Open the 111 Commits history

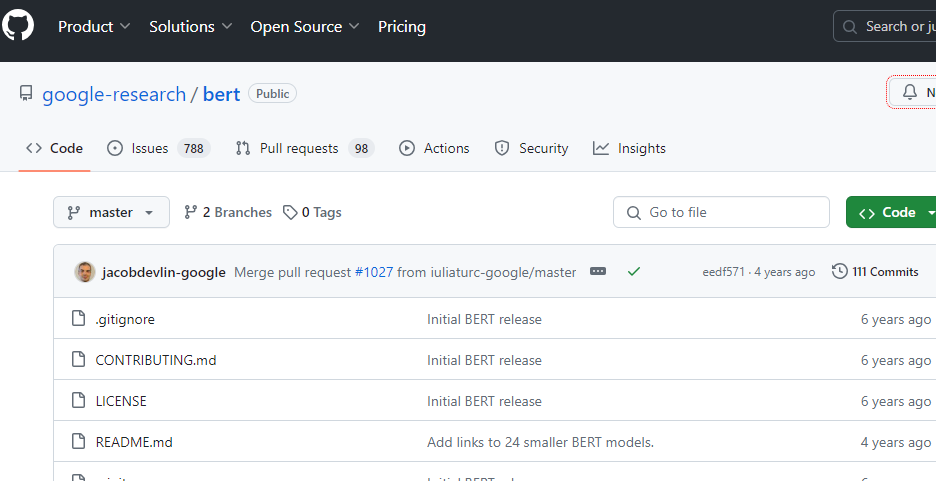click(875, 271)
